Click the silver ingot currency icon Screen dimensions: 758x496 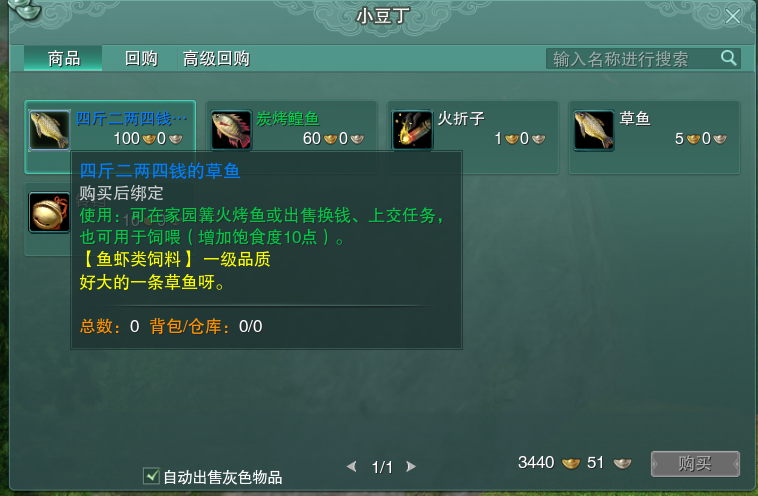point(622,463)
